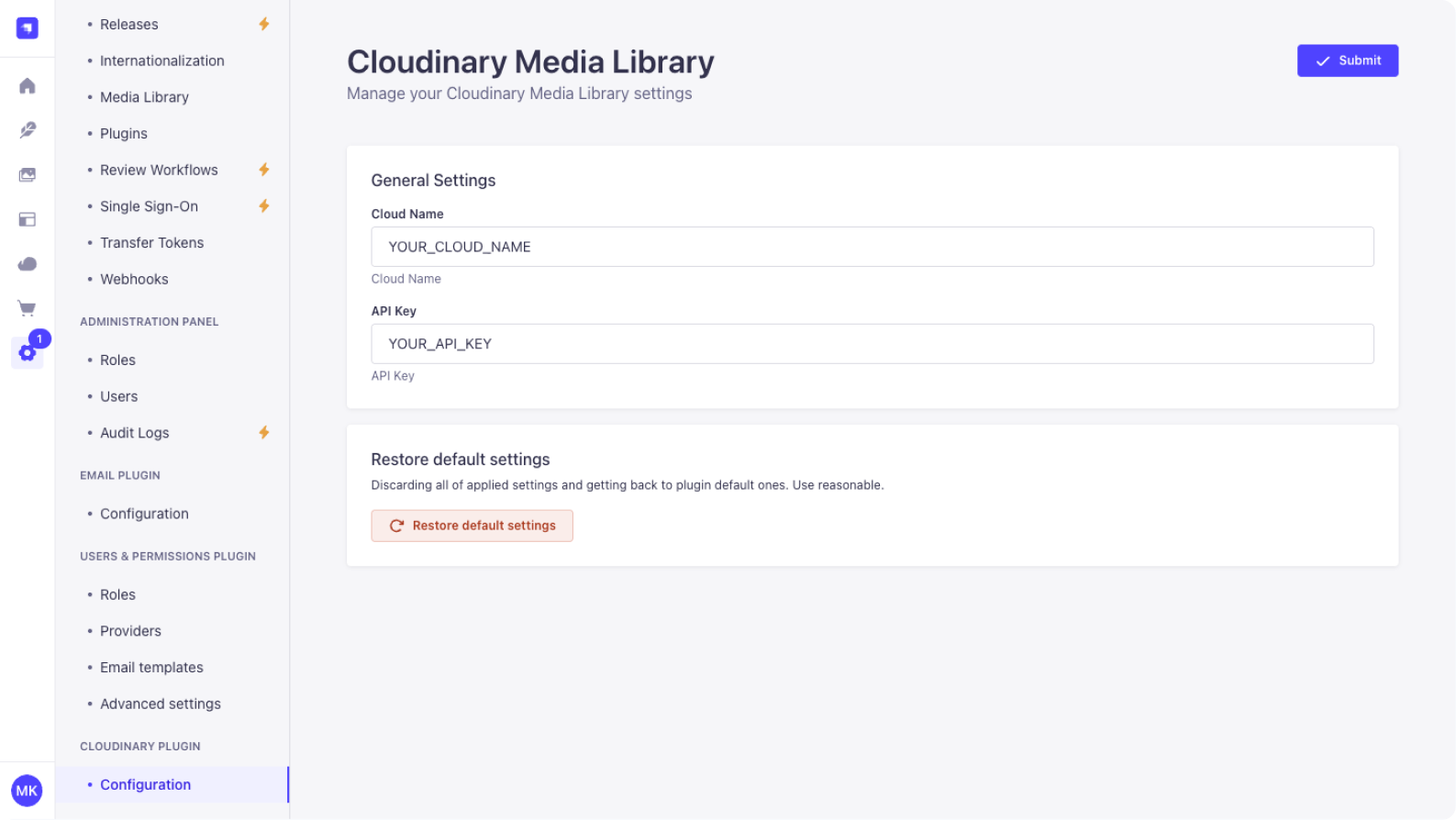Click the bold Cloud Name field label
This screenshot has height=820, width=1456.
pyautogui.click(x=407, y=214)
